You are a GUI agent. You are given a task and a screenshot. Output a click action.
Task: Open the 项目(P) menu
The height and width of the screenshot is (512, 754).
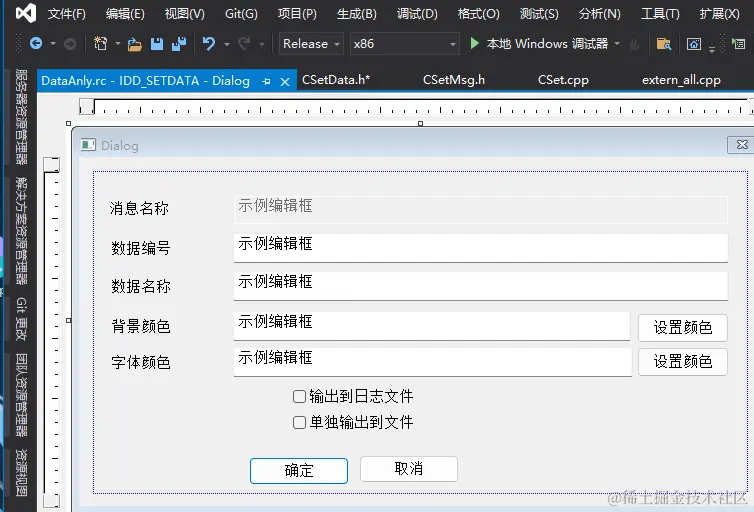point(297,13)
